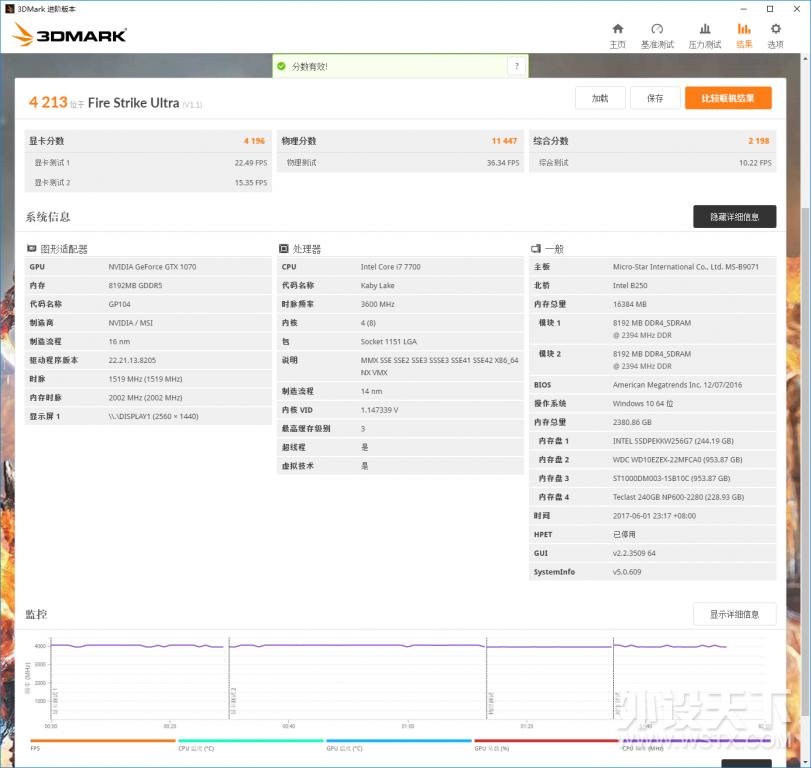This screenshot has height=768, width=811.
Task: Click the Load (加载) button
Action: (x=600, y=98)
